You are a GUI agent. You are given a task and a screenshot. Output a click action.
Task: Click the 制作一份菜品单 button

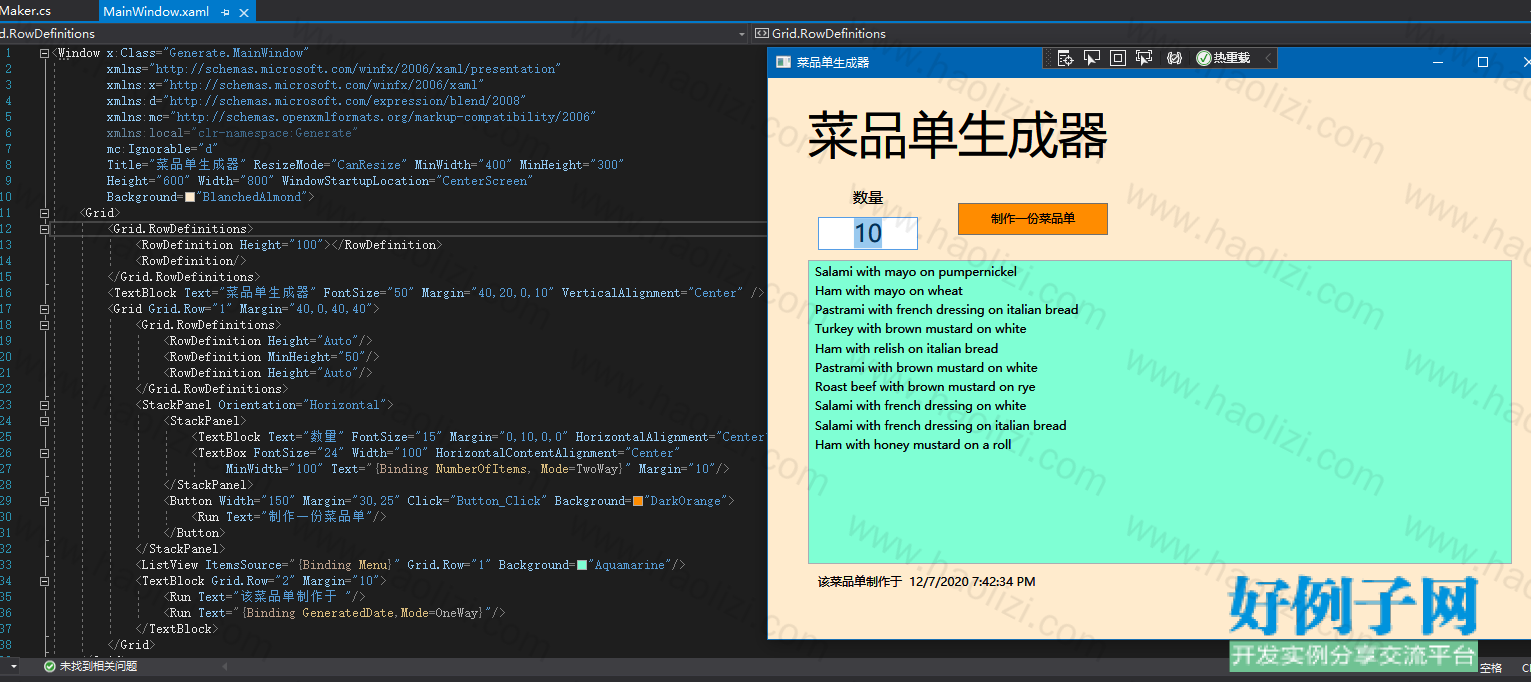click(1033, 219)
